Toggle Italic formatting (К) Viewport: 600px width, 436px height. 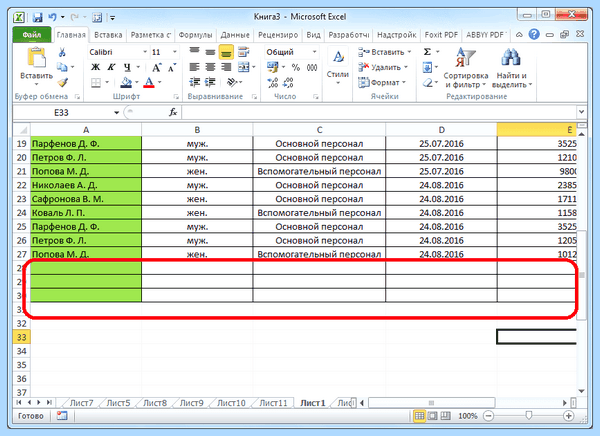tap(111, 67)
